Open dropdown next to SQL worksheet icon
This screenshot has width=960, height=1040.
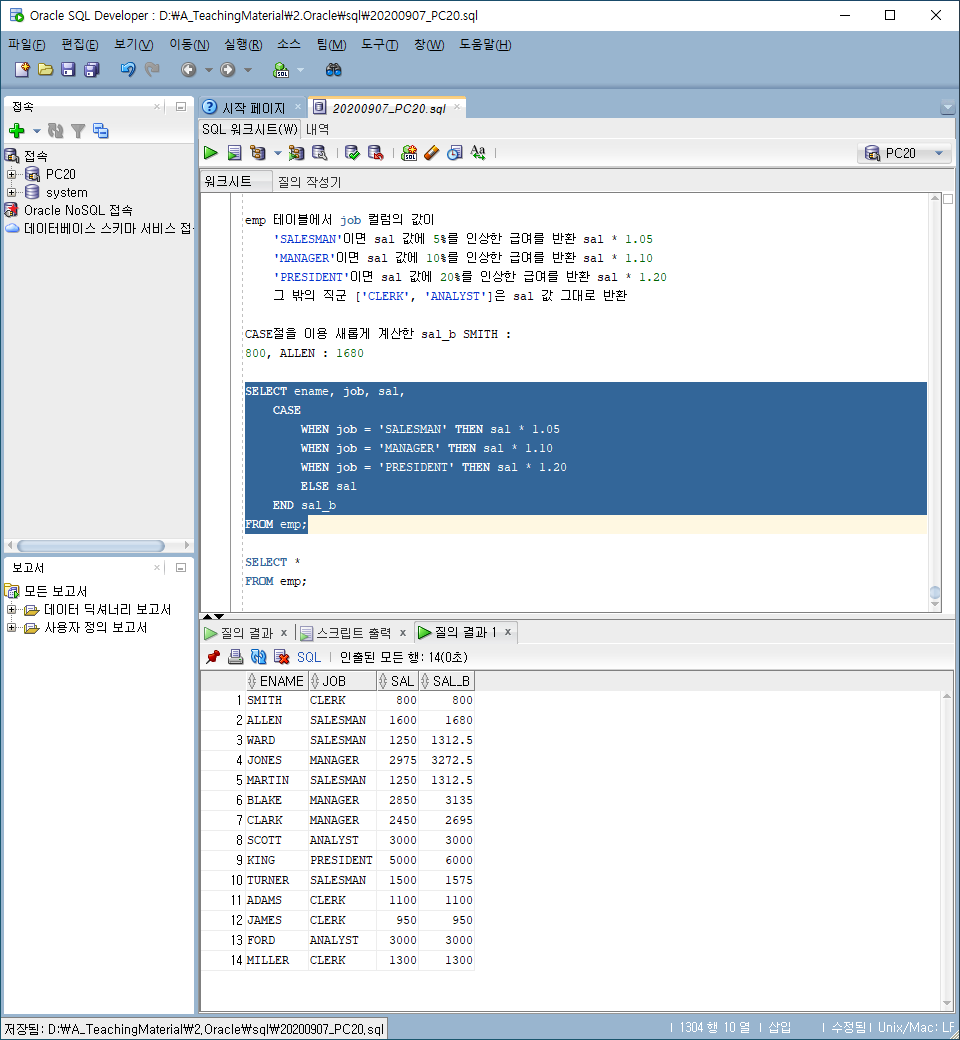(300, 70)
